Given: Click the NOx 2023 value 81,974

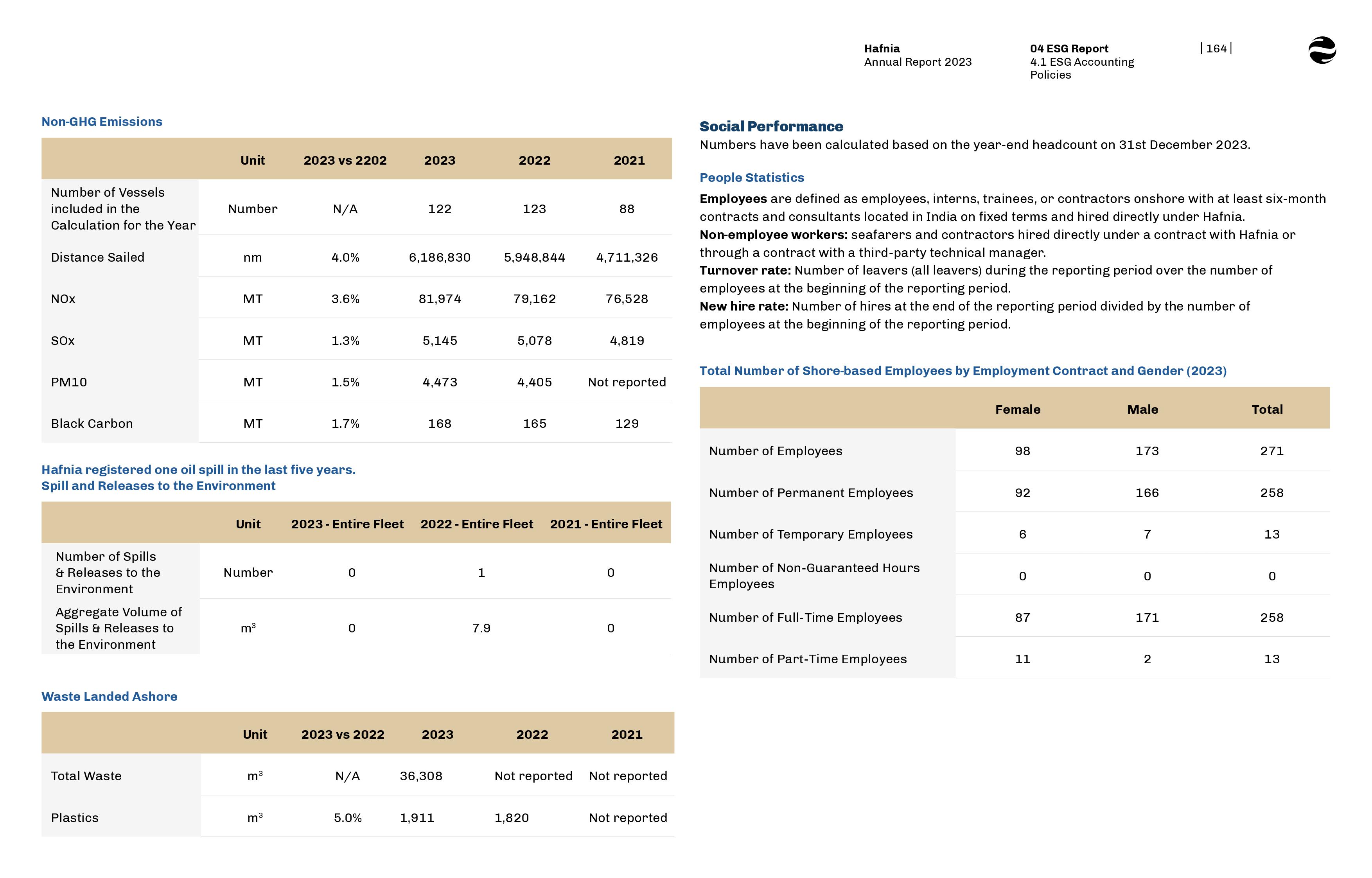Looking at the screenshot, I should click(x=440, y=299).
